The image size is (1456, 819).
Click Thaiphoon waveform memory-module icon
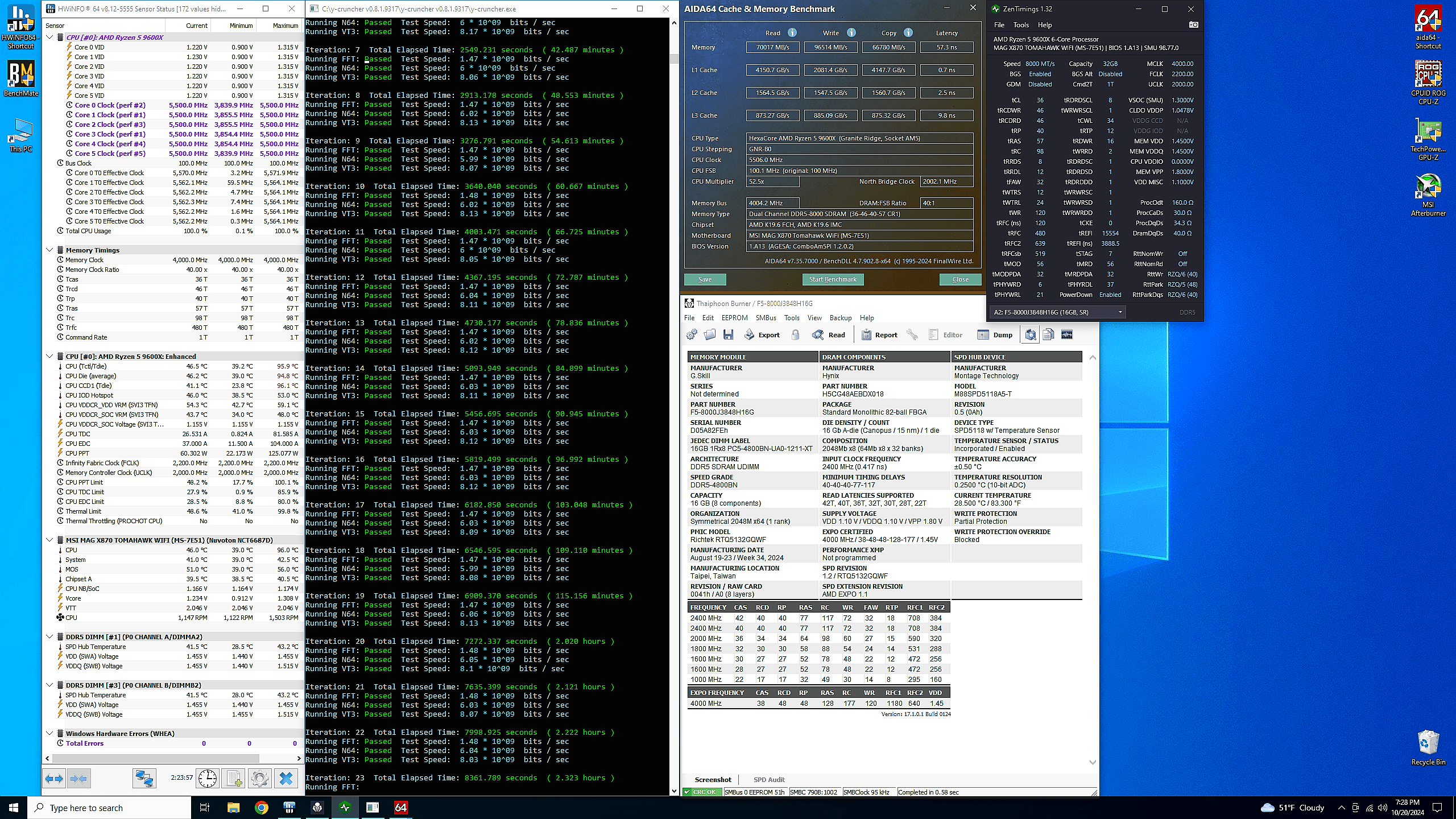point(1067,335)
